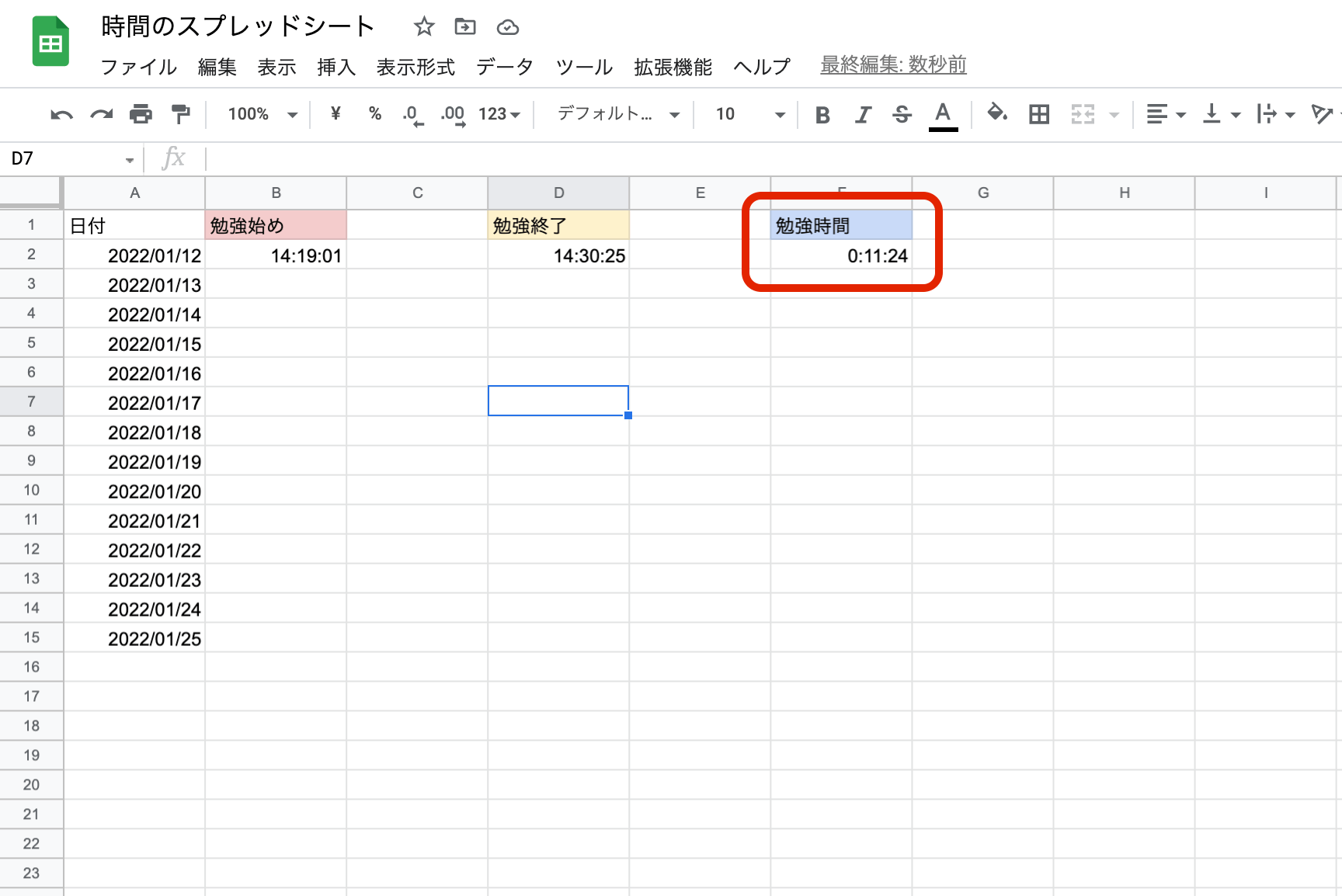Toggle strikethrough formatting

click(x=902, y=115)
